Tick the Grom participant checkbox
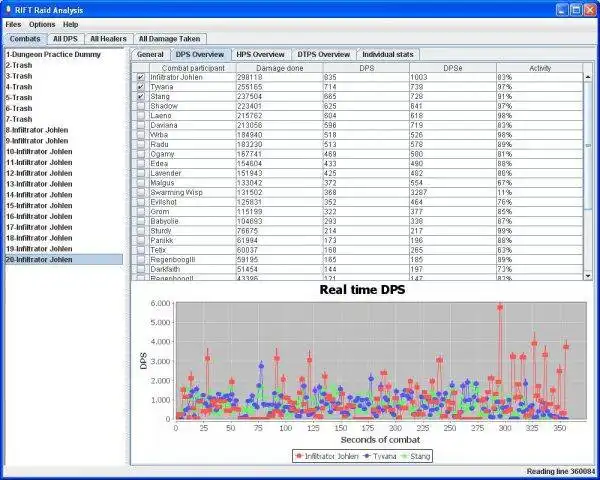 pyautogui.click(x=141, y=212)
